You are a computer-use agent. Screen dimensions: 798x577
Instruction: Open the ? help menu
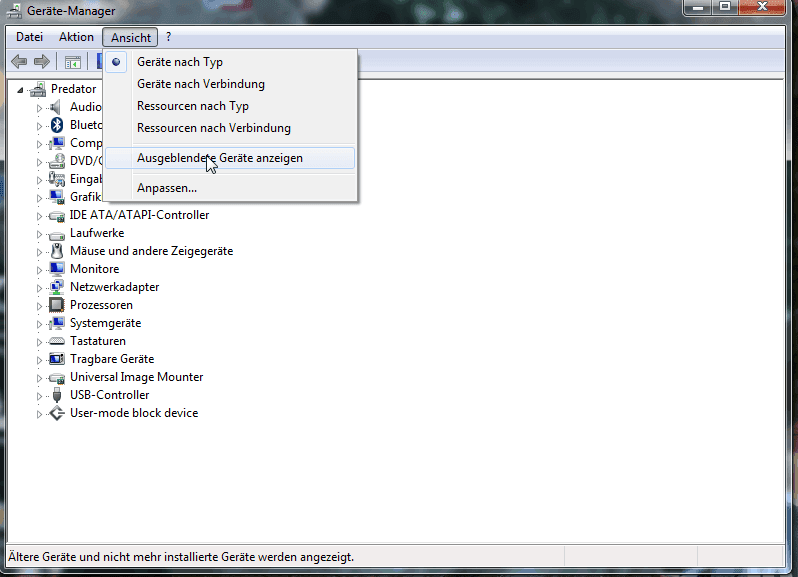[x=168, y=37]
